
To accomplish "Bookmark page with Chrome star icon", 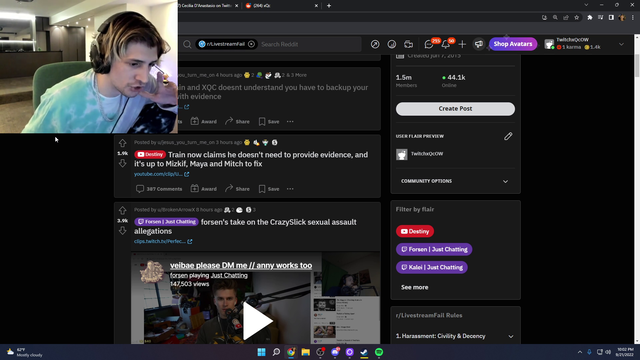I will pos(576,18).
